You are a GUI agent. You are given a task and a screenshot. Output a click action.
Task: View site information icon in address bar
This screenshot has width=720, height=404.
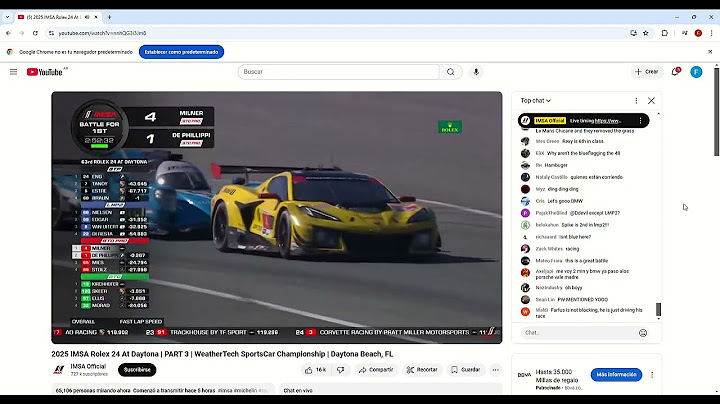[51, 33]
